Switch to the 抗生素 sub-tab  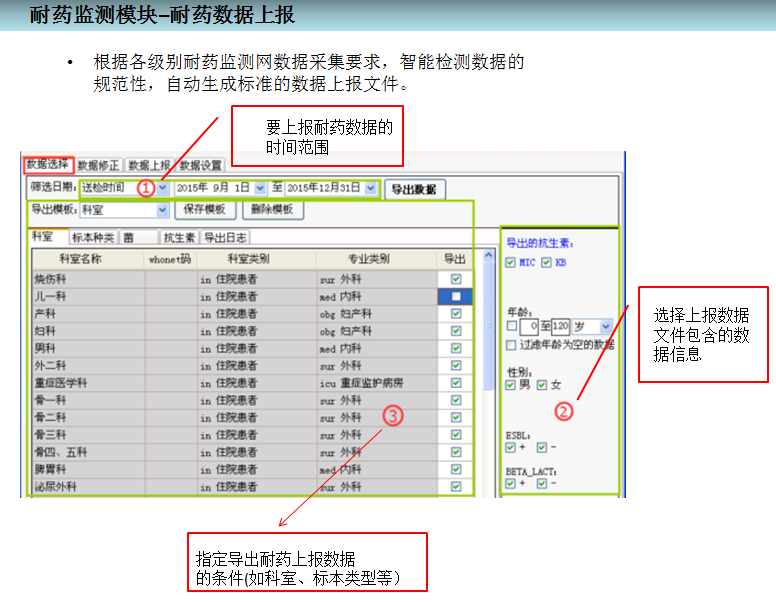(x=179, y=238)
